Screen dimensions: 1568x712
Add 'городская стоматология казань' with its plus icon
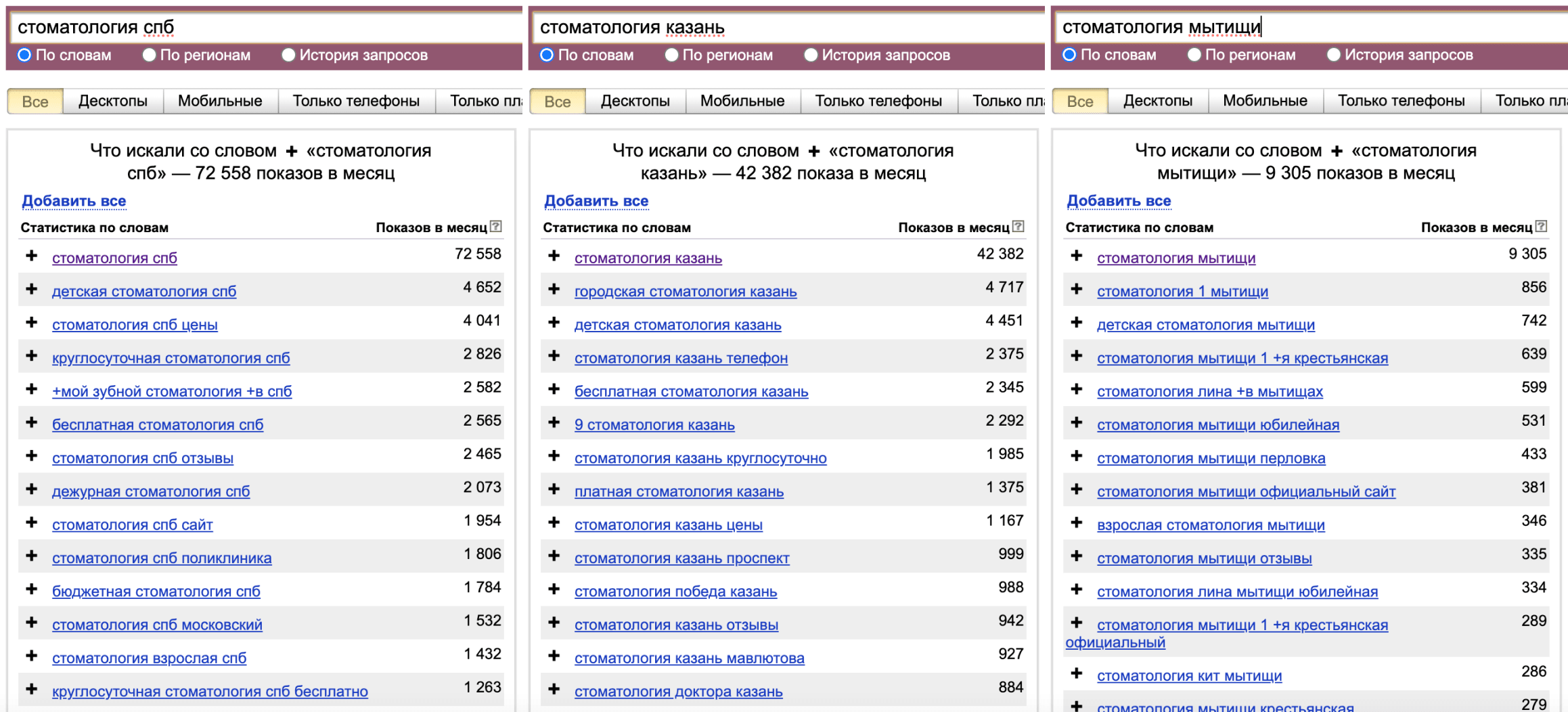(554, 290)
